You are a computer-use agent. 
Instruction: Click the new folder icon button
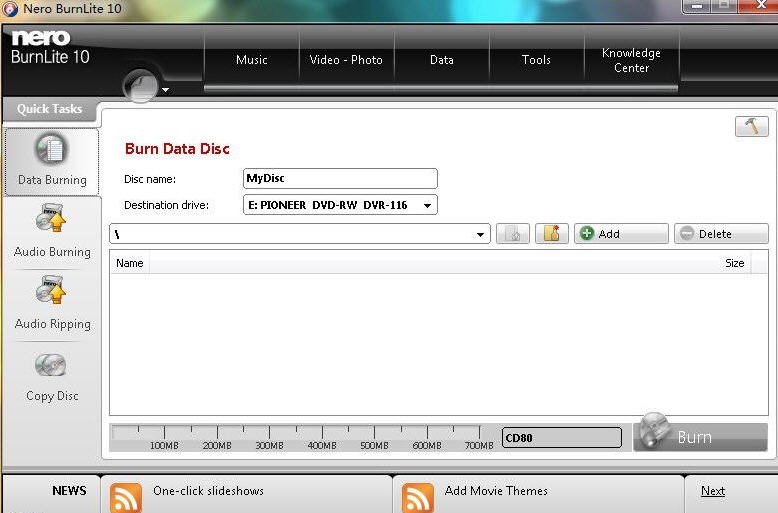552,234
